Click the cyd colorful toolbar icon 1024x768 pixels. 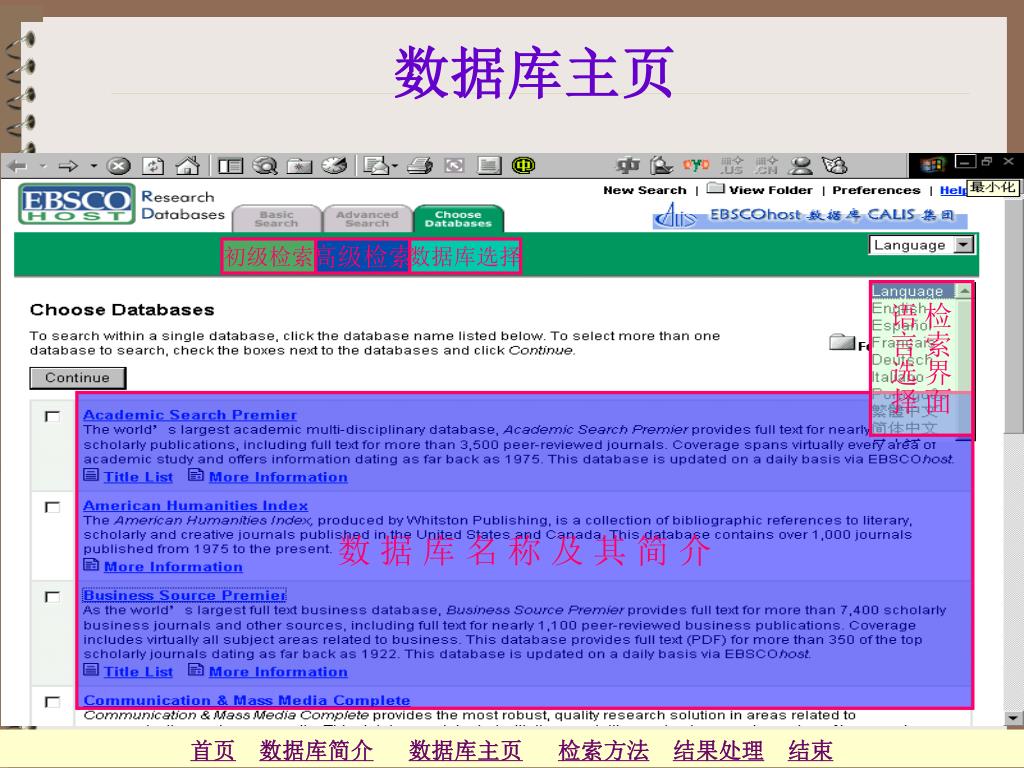tap(696, 165)
